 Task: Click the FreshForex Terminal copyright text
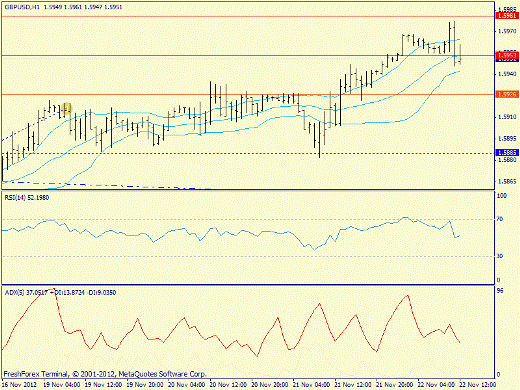click(x=105, y=374)
